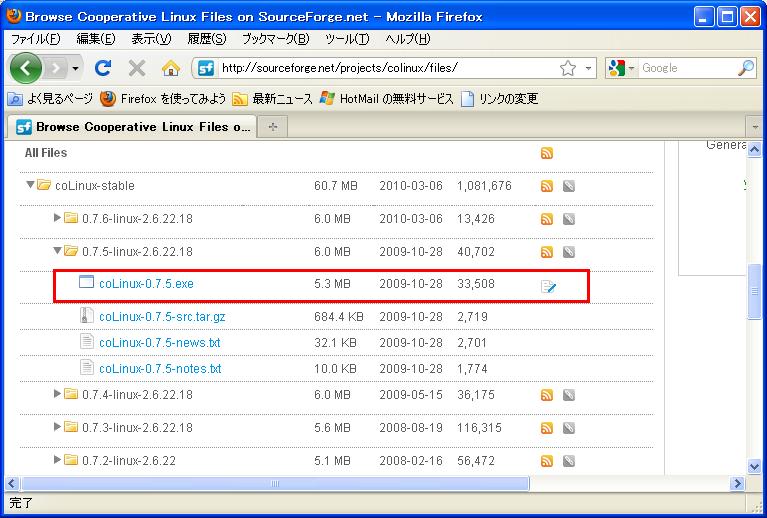
Task: Bookmark this page with the star icon
Action: click(568, 68)
